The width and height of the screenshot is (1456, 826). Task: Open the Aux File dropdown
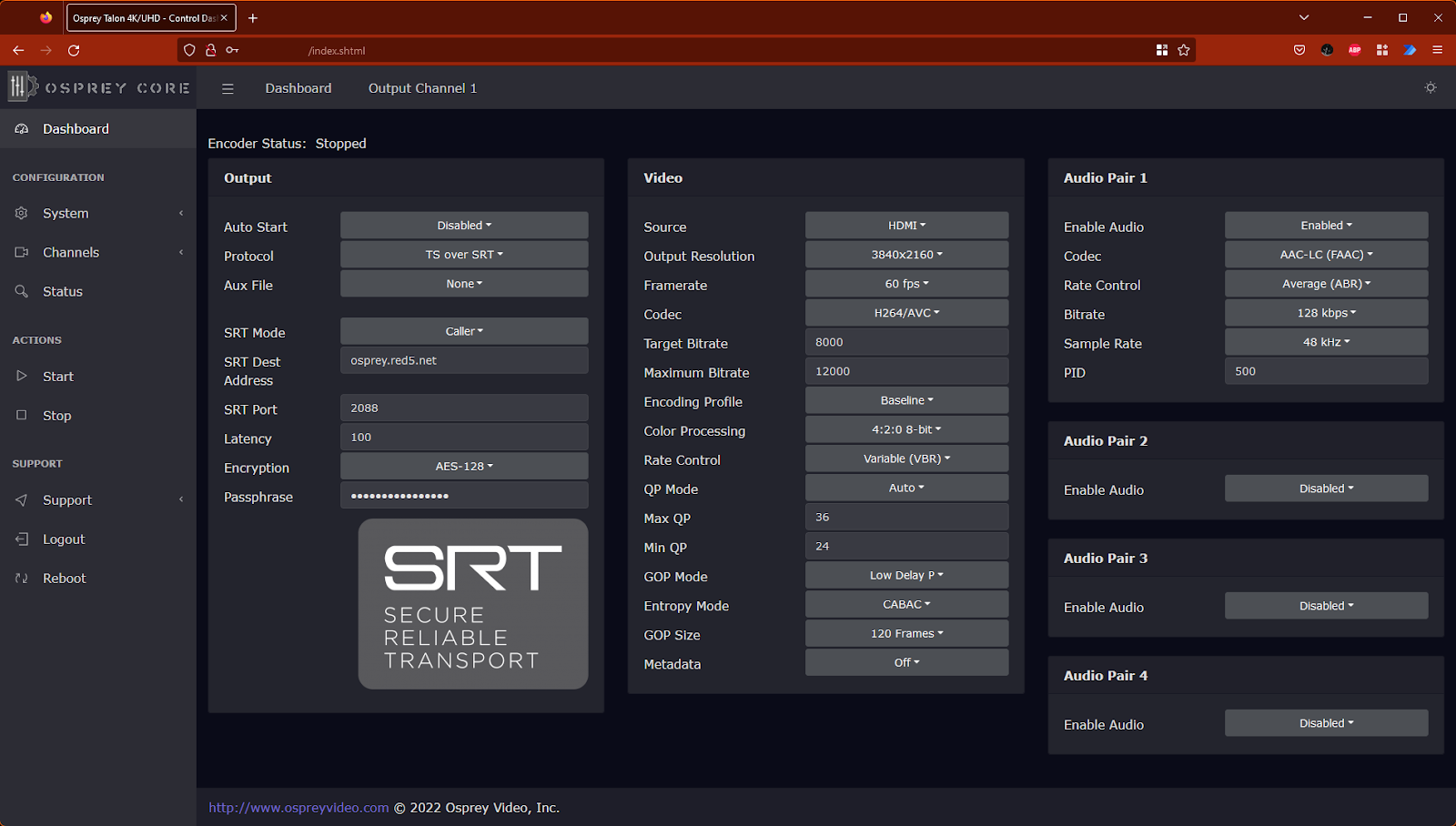tap(464, 284)
